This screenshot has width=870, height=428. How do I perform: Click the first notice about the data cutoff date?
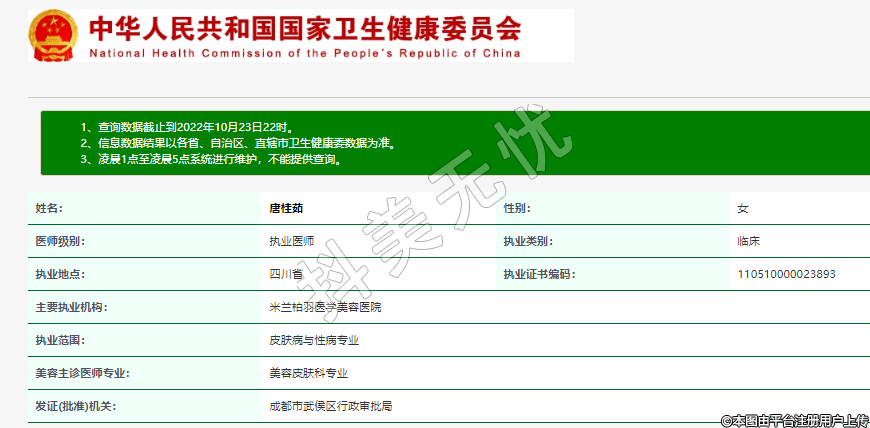(x=188, y=127)
